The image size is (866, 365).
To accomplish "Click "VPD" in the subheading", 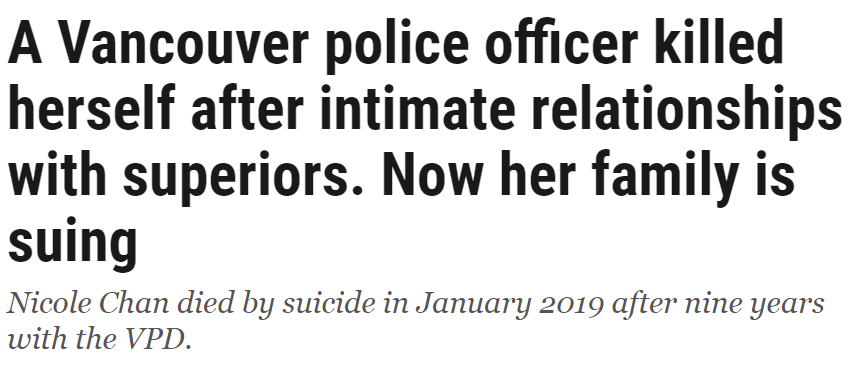I will (156, 338).
